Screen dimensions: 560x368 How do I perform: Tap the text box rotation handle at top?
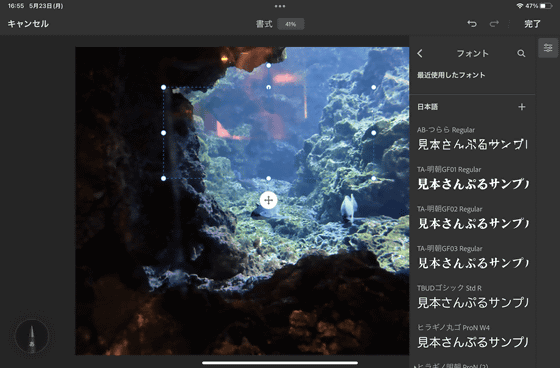click(269, 65)
